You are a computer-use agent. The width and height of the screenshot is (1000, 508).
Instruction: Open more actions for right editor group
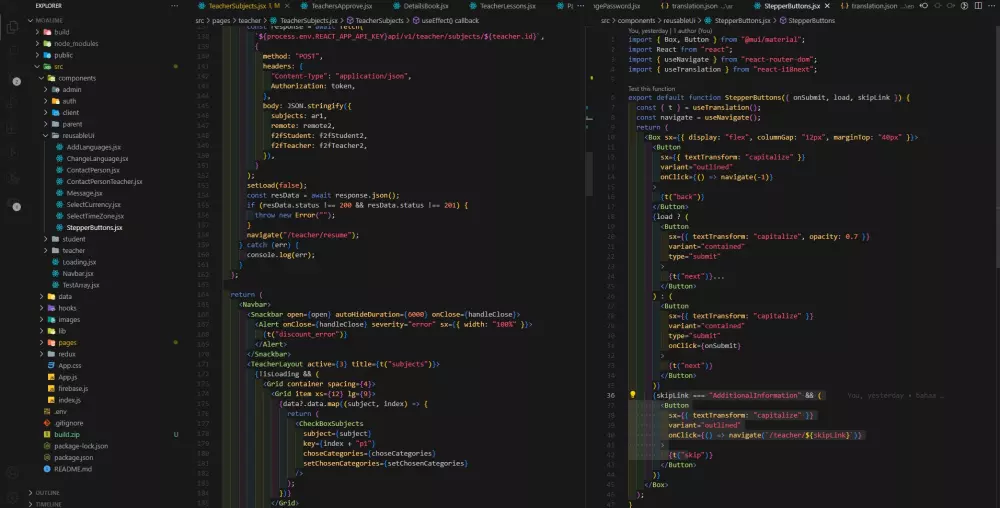pos(992,6)
